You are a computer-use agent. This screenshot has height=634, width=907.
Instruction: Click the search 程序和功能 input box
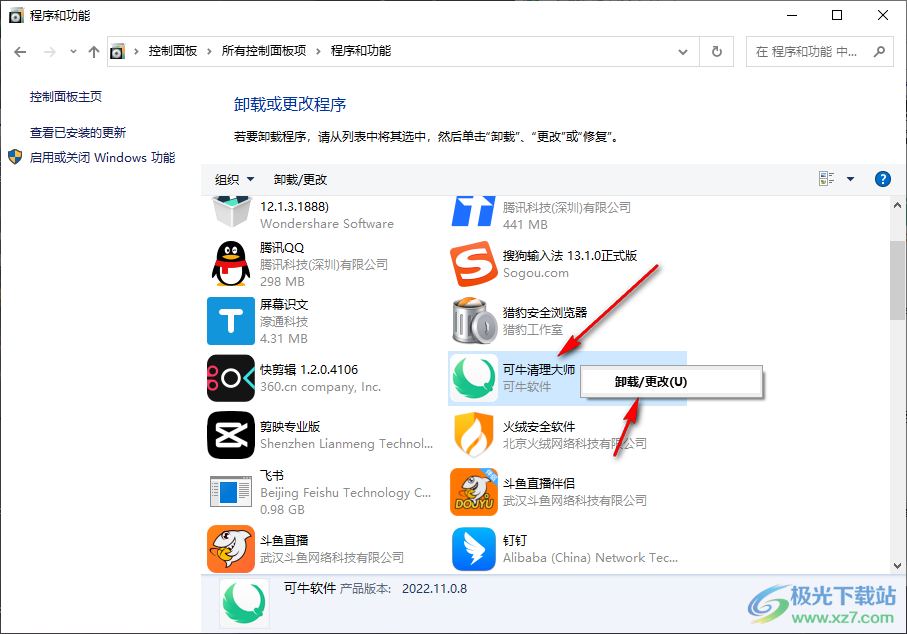[808, 52]
